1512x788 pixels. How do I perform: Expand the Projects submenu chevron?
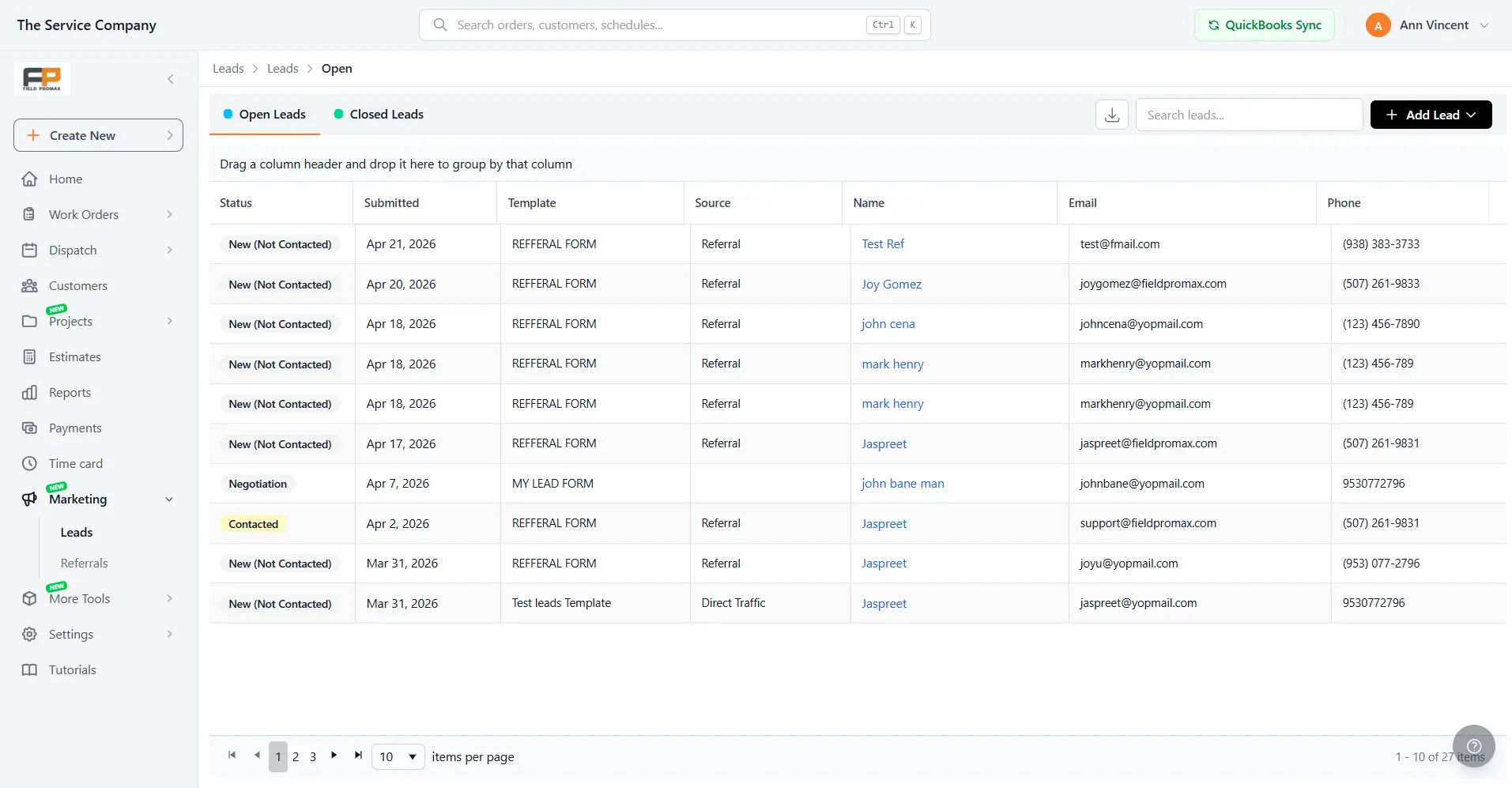coord(169,321)
